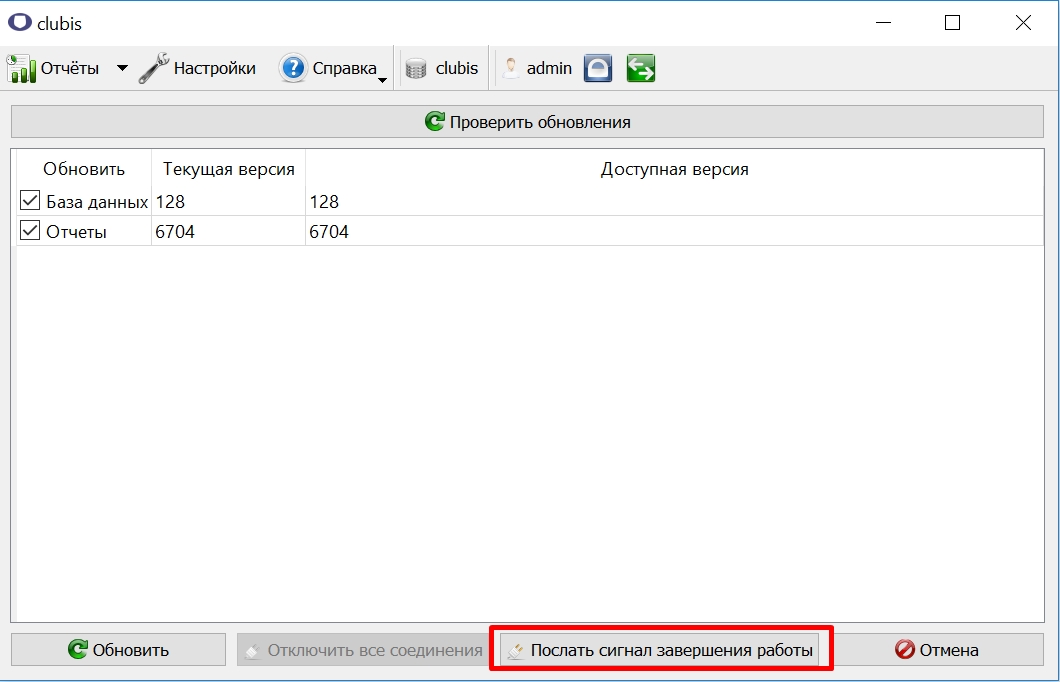Image resolution: width=1060 pixels, height=682 pixels.
Task: Click the Обновить button at bottom
Action: pos(118,650)
